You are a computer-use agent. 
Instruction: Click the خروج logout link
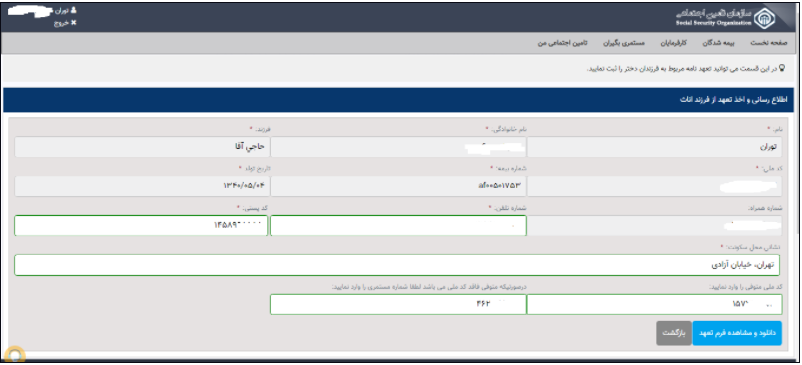tap(65, 23)
